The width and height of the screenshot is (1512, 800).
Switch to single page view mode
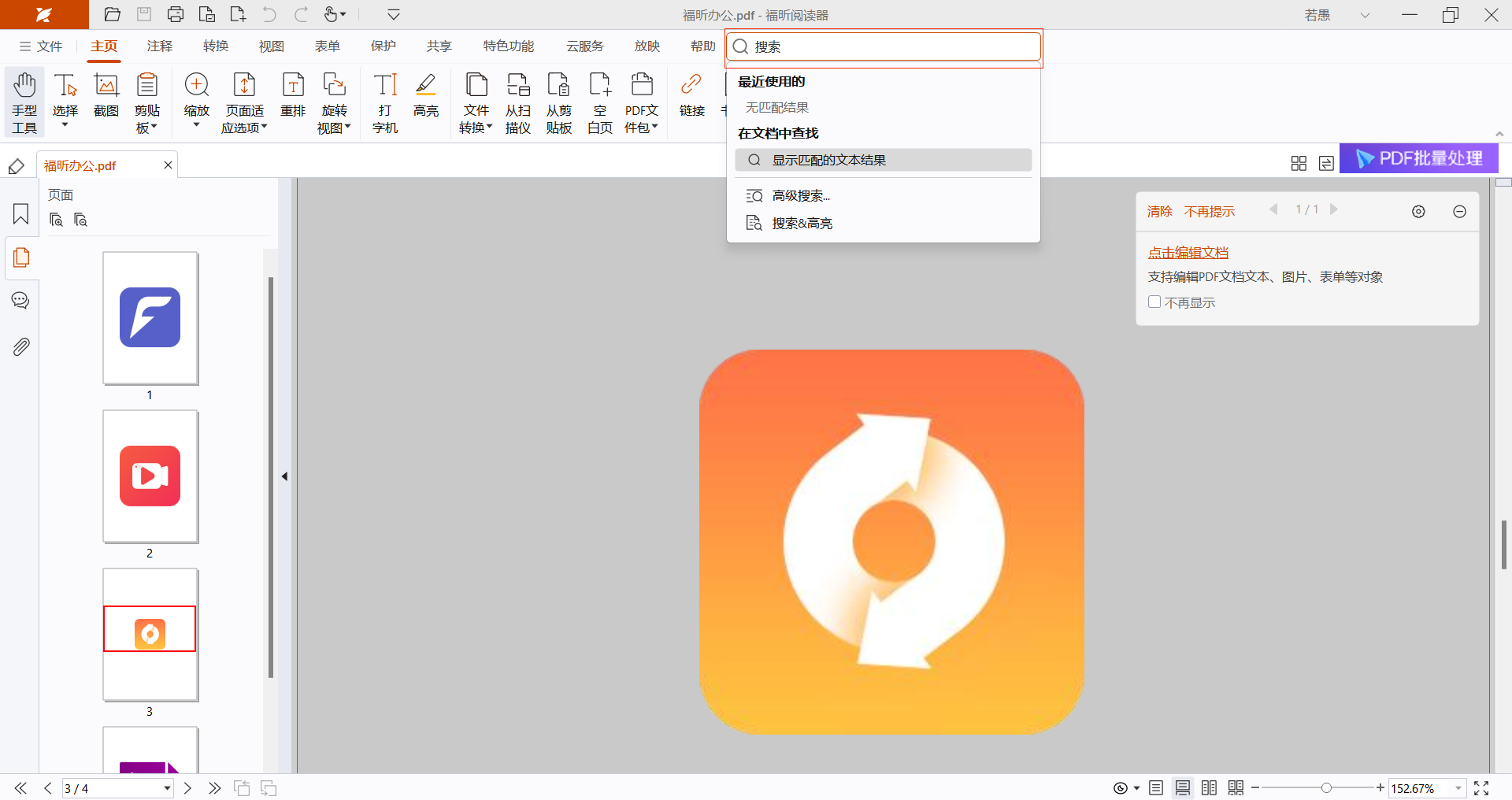pos(1156,788)
